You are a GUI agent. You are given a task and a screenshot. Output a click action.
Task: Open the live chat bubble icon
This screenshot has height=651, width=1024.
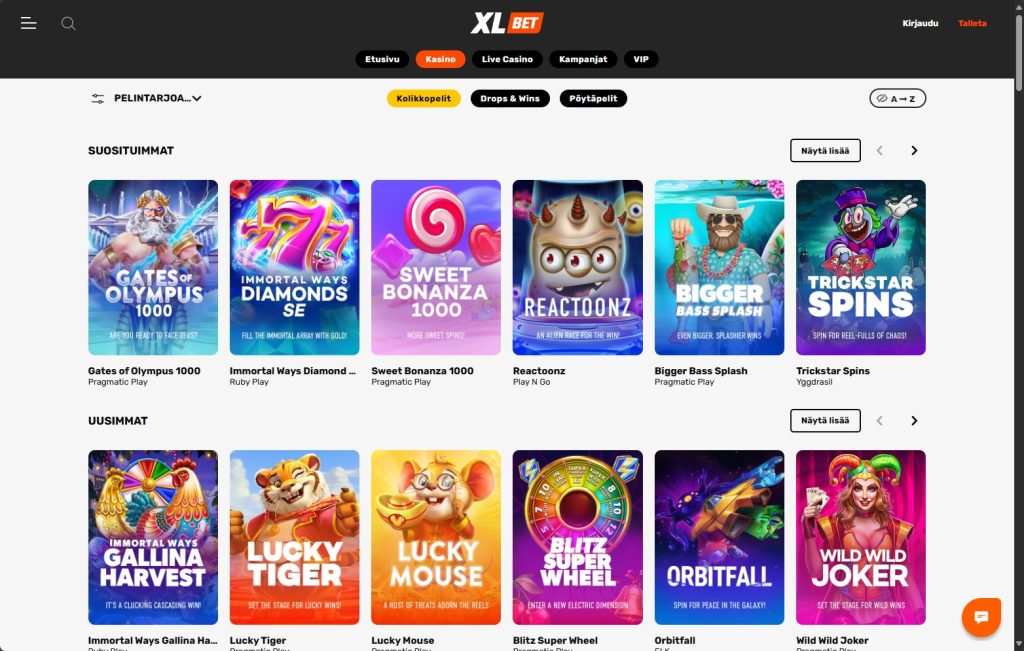(x=981, y=616)
